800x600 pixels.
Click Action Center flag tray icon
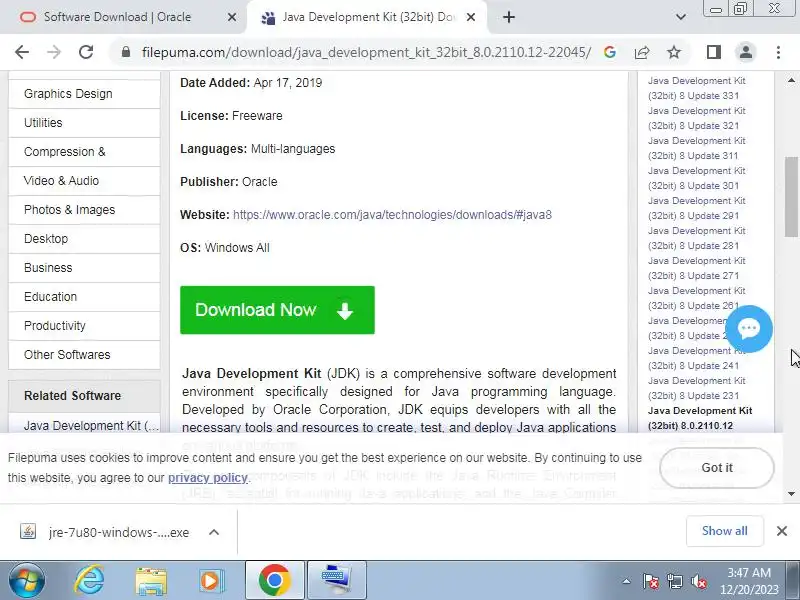click(650, 581)
